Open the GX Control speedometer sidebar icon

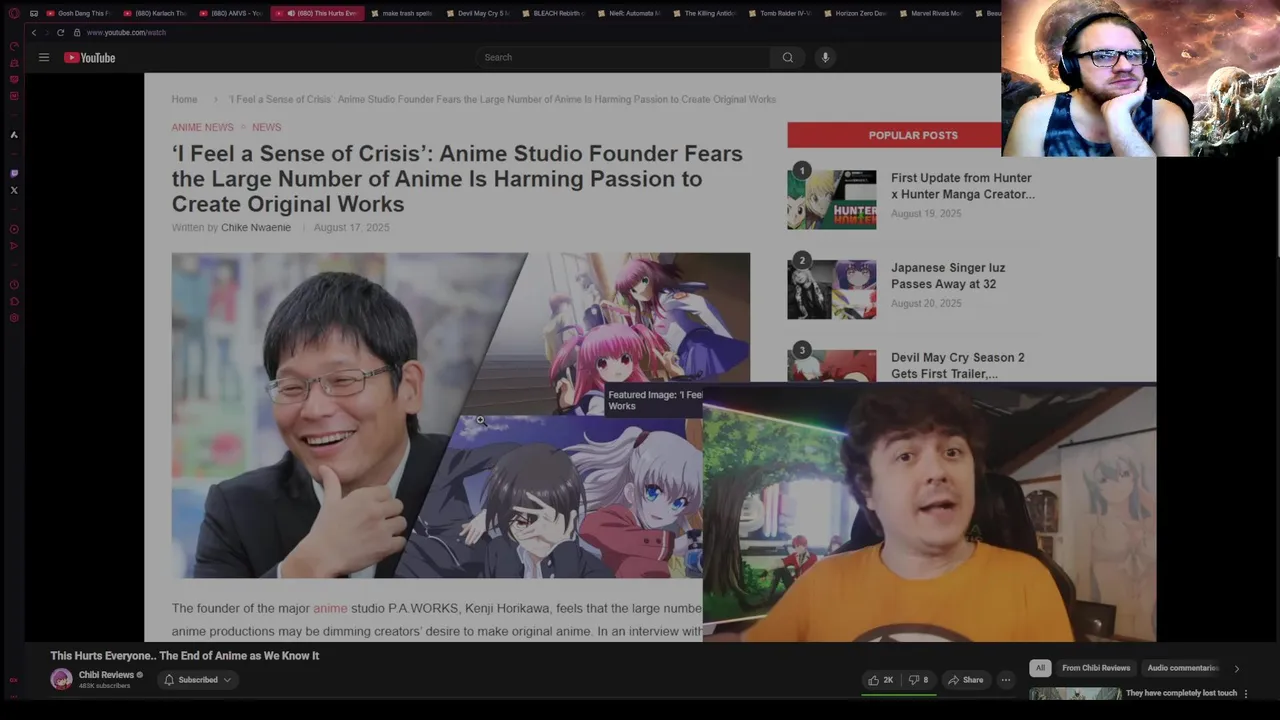[x=14, y=46]
